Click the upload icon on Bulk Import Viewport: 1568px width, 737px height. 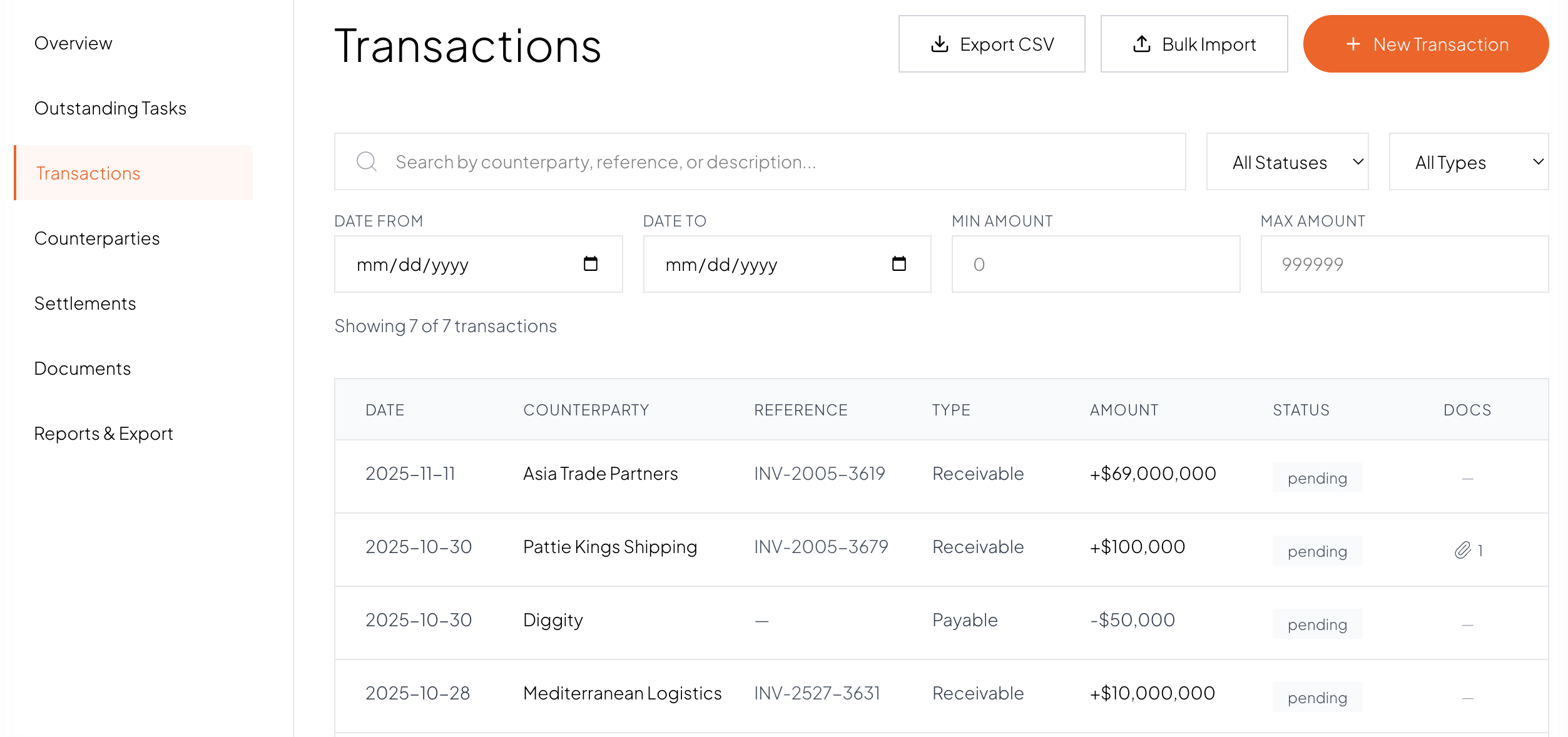coord(1141,44)
